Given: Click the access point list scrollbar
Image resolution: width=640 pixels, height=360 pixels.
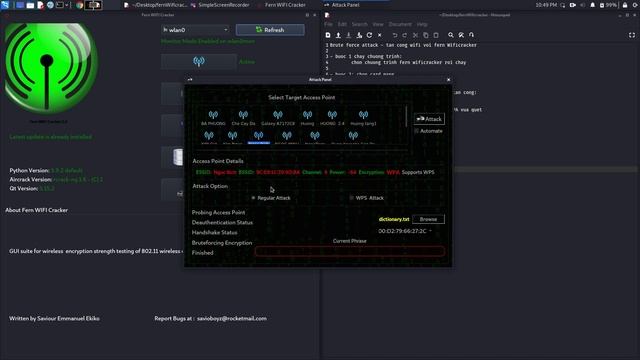Looking at the screenshot, I should click(406, 116).
